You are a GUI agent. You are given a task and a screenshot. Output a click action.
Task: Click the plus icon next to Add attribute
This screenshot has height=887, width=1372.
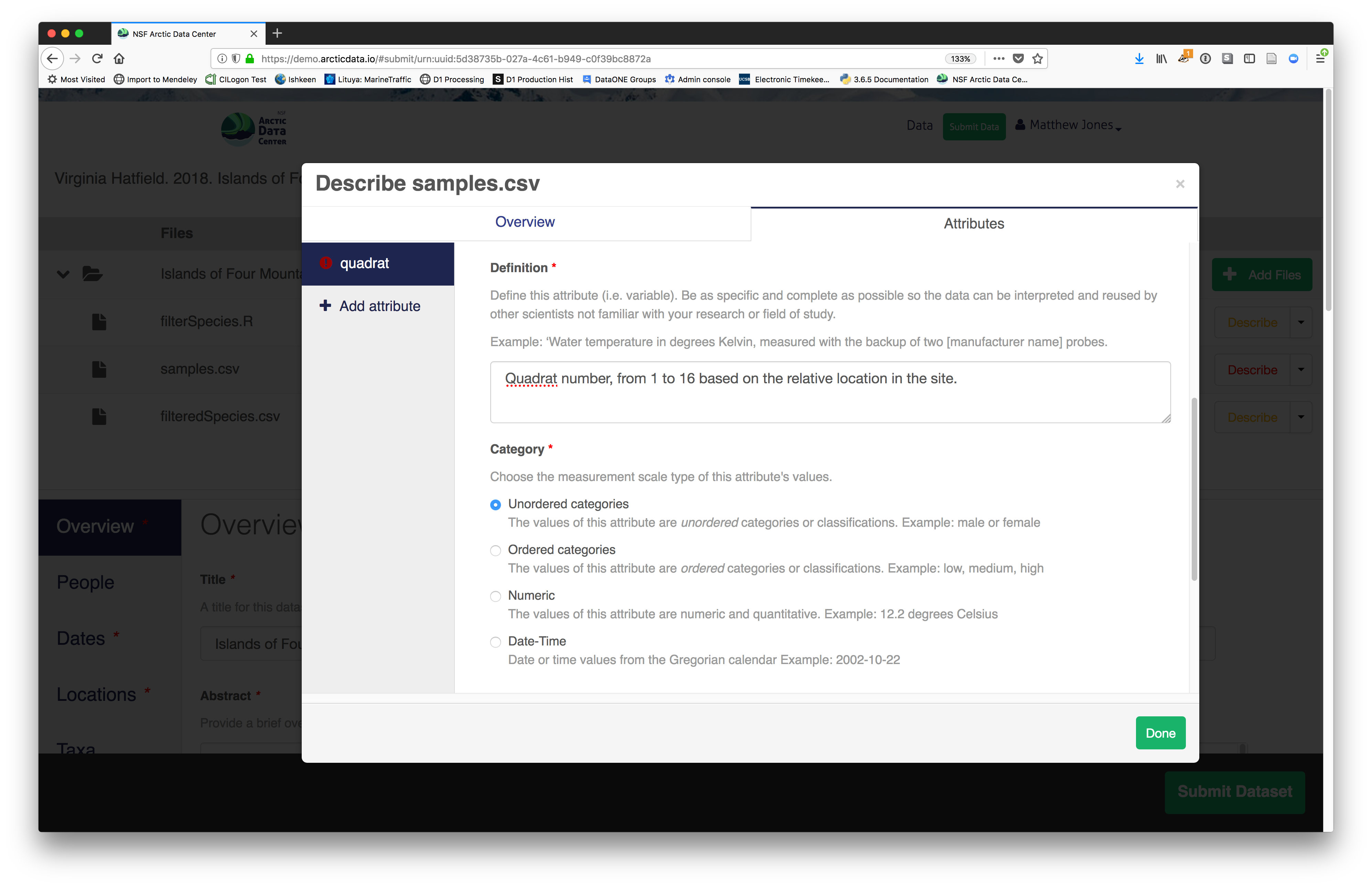[x=325, y=306]
